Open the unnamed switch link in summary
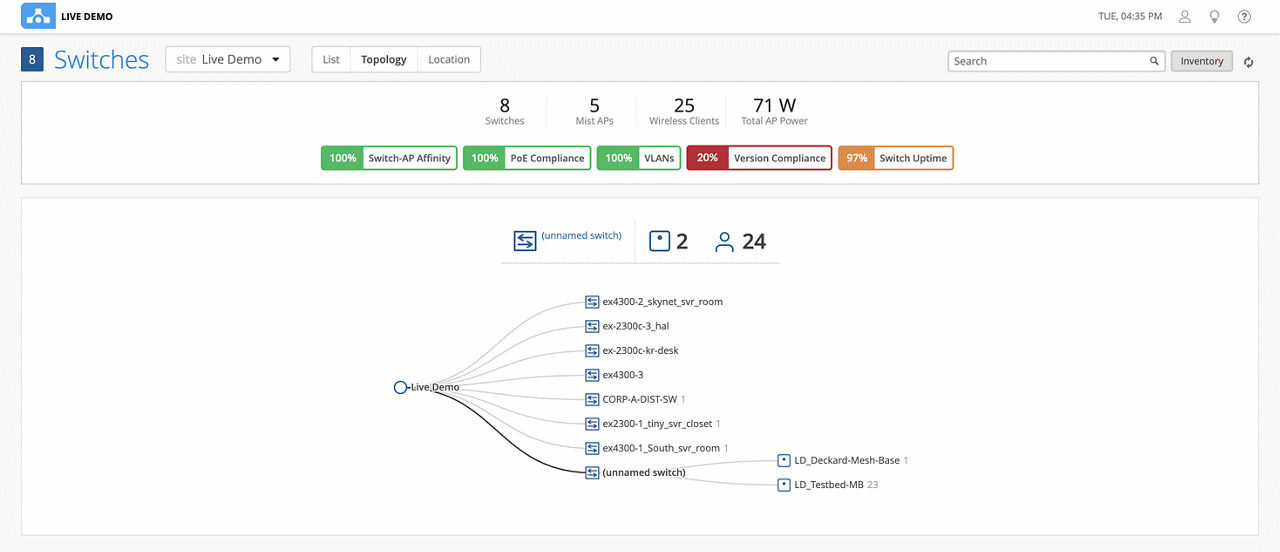This screenshot has height=552, width=1280. [581, 236]
